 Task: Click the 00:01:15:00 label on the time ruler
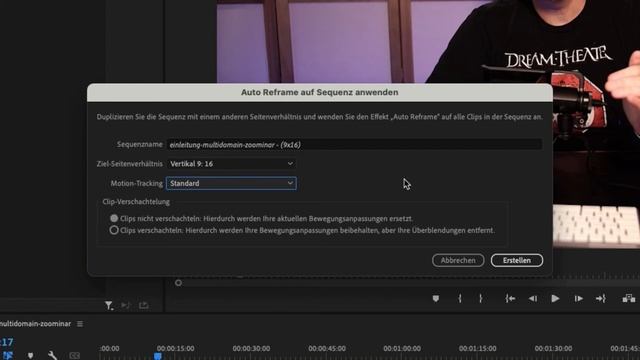478,349
